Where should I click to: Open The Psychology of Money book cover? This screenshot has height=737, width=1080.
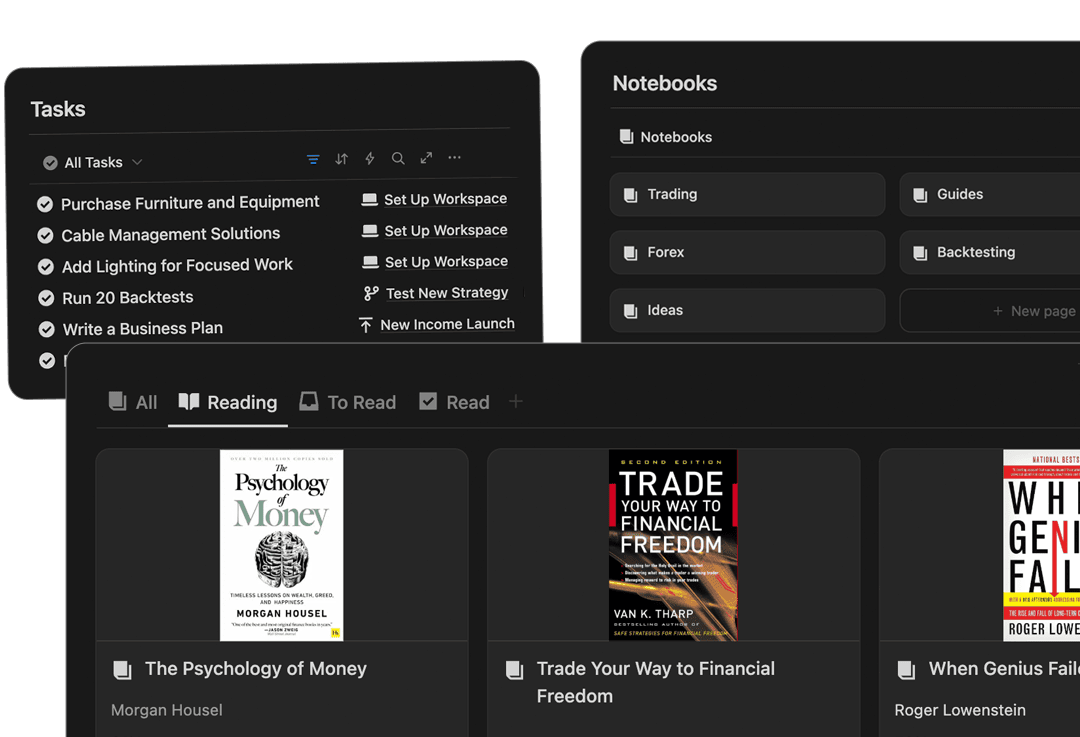(282, 546)
